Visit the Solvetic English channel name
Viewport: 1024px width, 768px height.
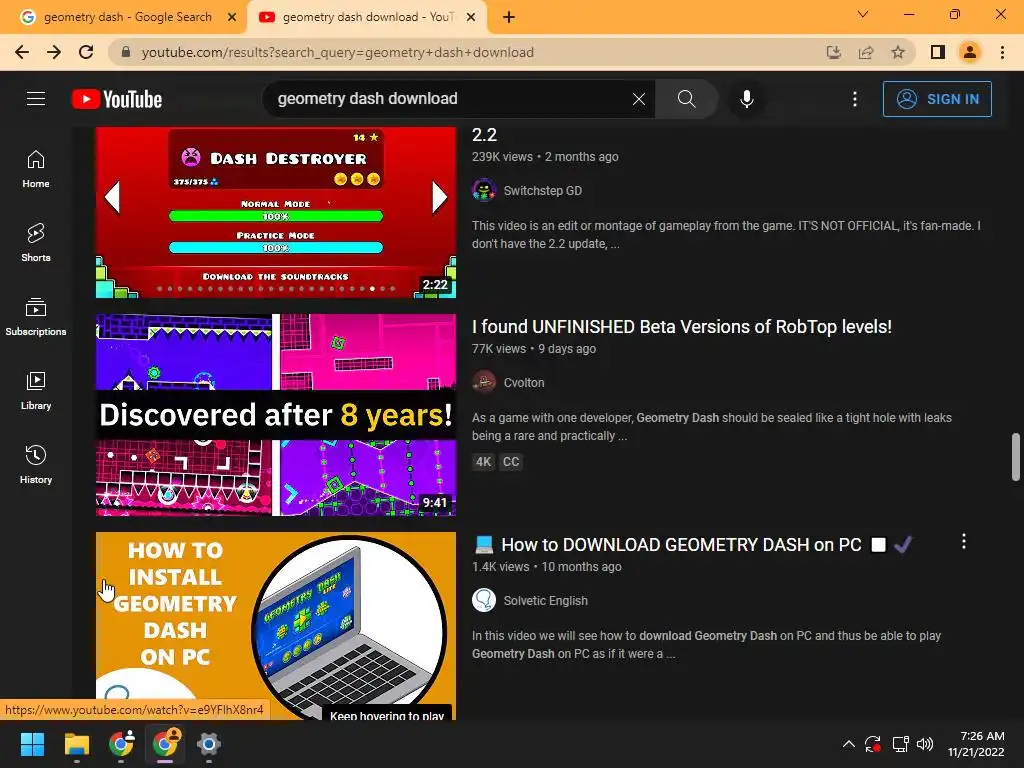click(545, 601)
